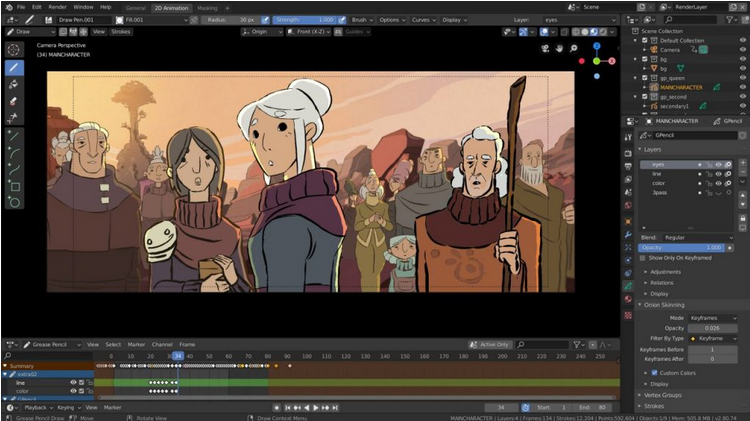750x421 pixels.
Task: Click the current frame 34 marker in timeline
Action: (178, 356)
